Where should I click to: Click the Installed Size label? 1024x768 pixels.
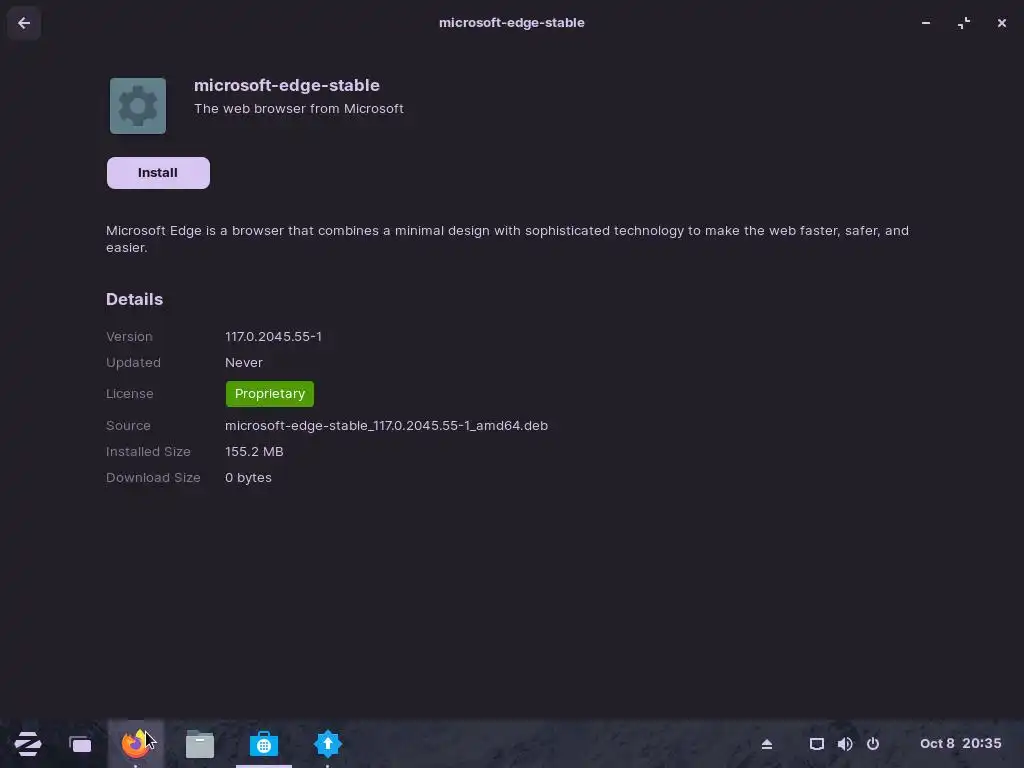(x=148, y=452)
